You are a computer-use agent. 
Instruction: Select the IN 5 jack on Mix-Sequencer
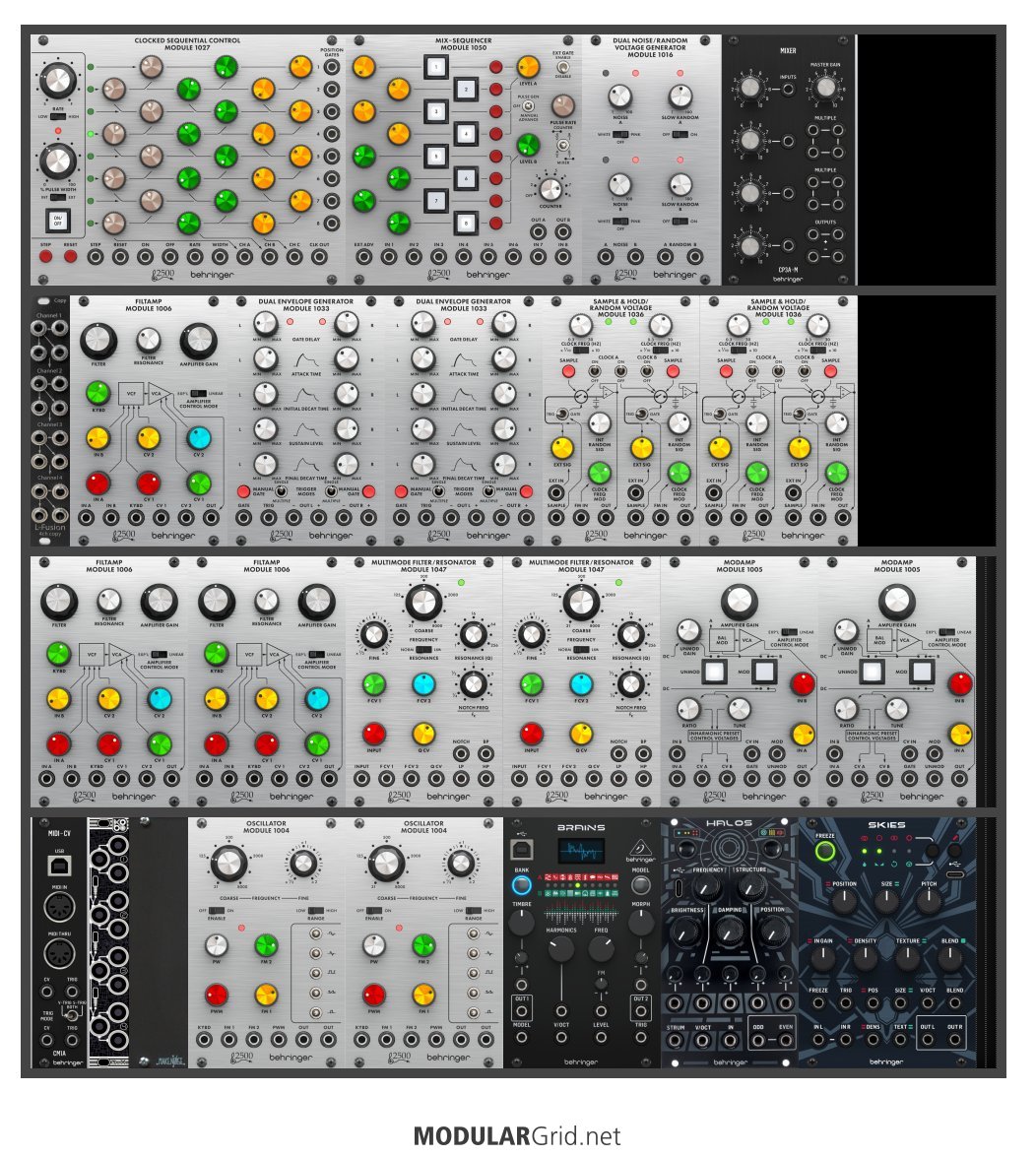pyautogui.click(x=487, y=257)
